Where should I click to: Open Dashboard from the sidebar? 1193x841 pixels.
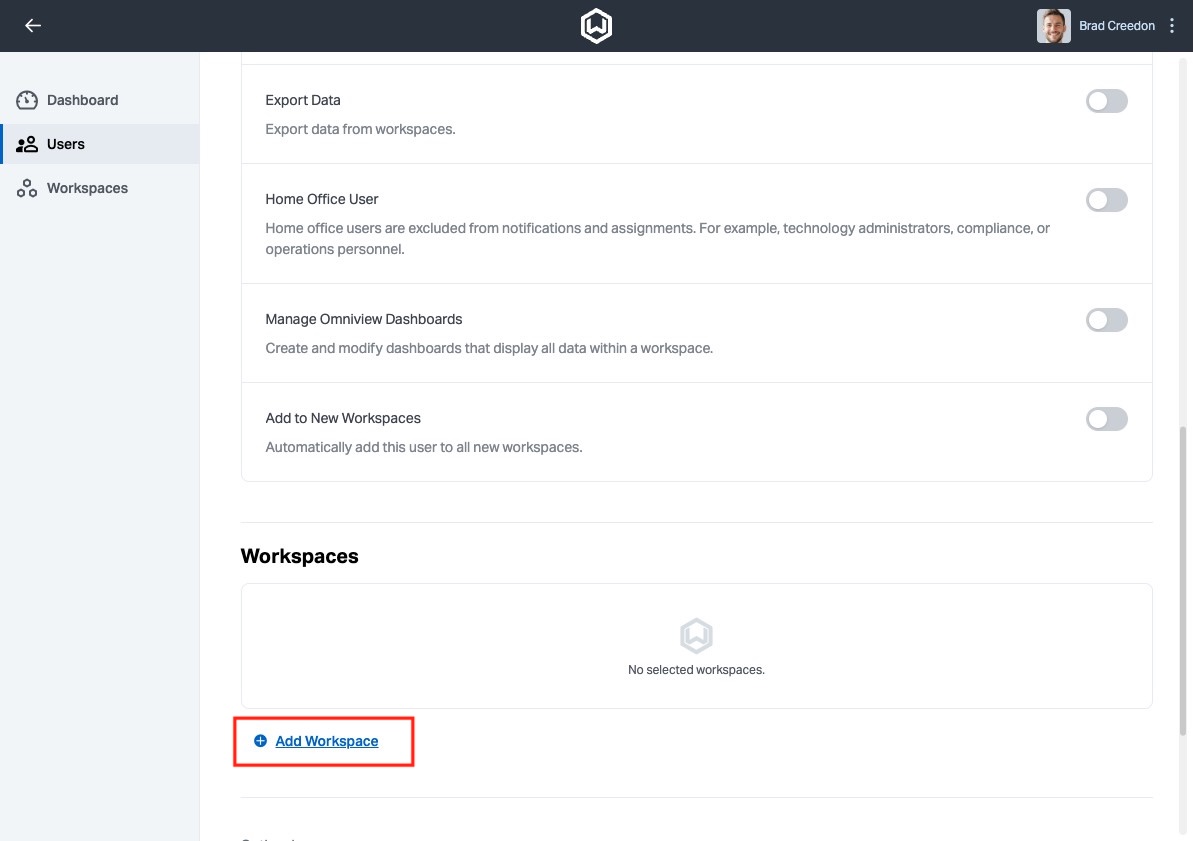(83, 99)
